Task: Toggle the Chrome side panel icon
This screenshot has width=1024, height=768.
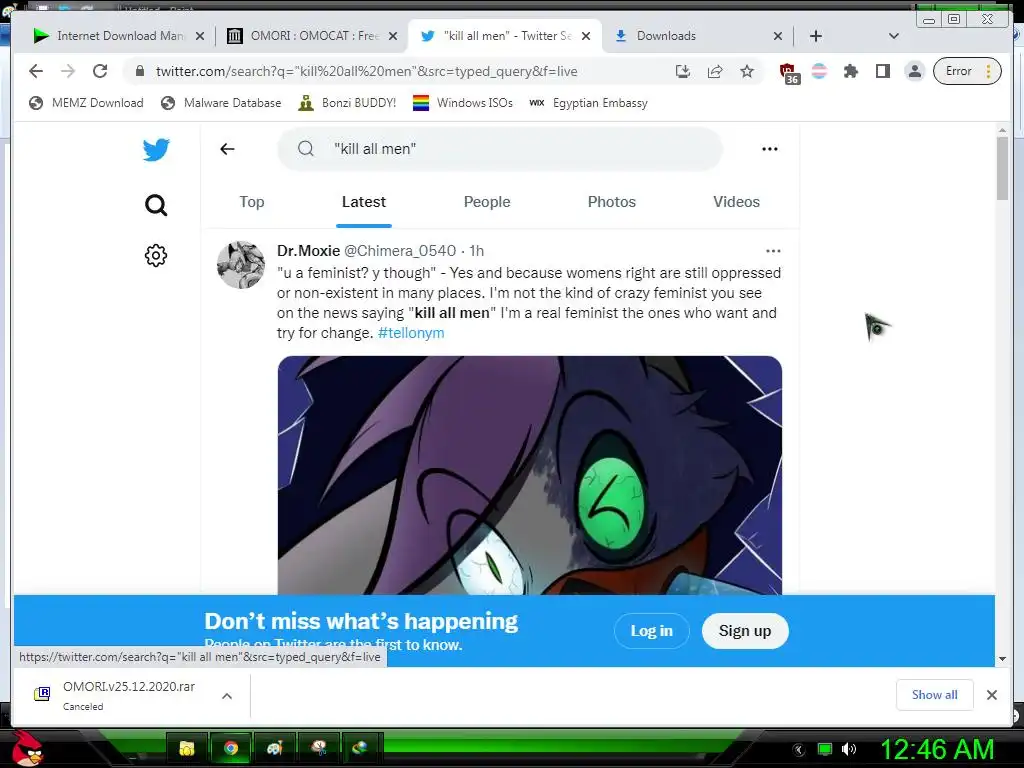Action: point(883,71)
